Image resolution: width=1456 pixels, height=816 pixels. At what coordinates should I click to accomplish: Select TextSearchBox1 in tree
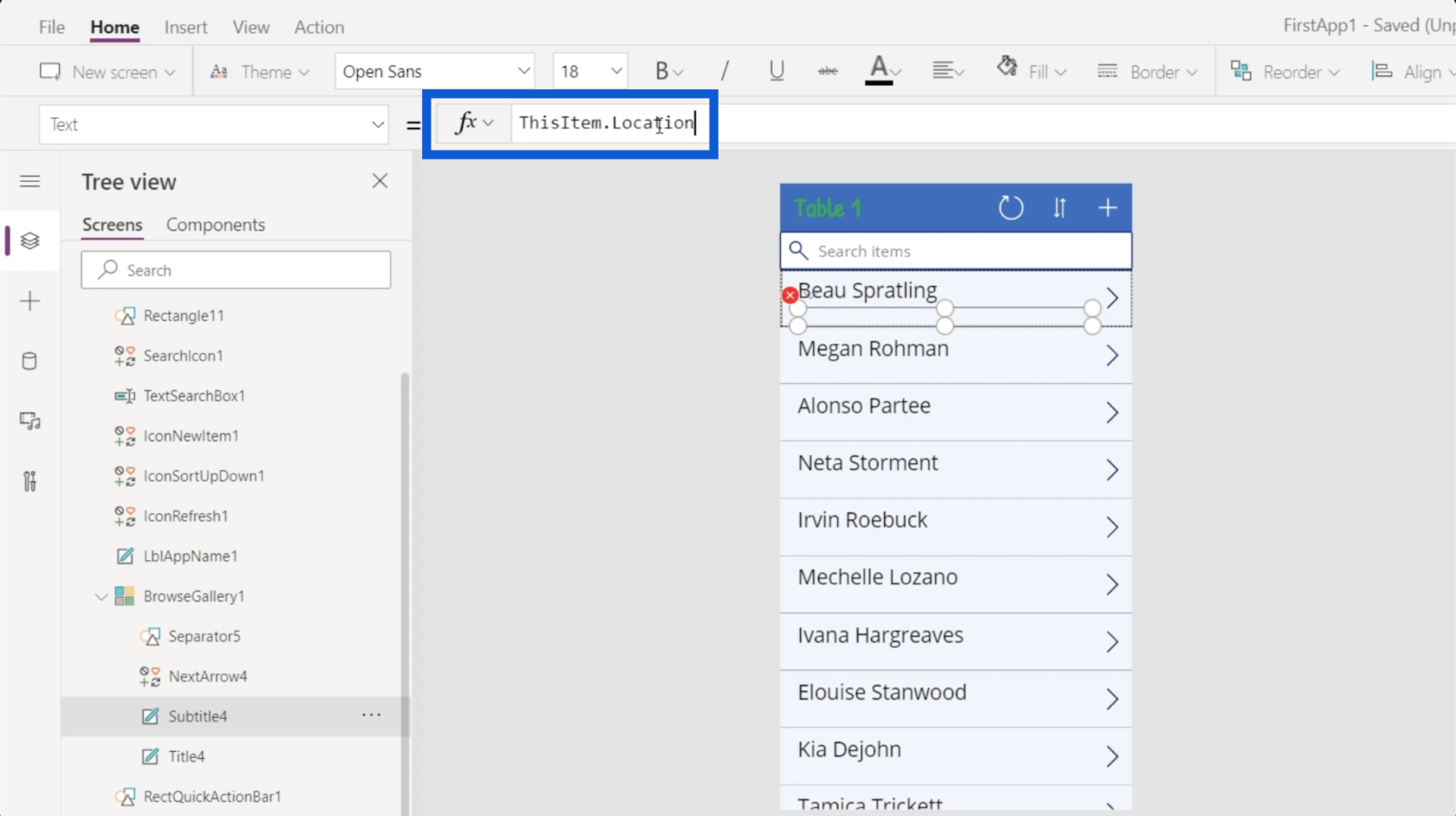(194, 395)
